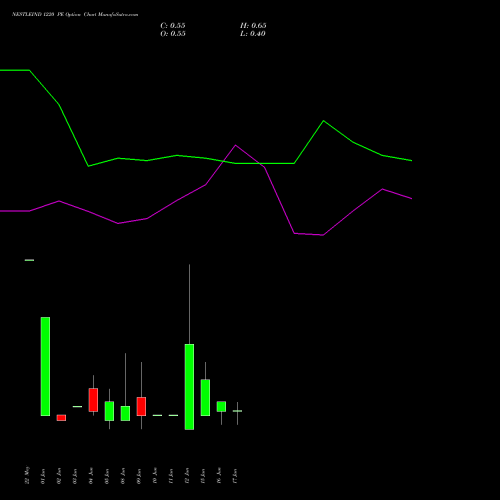
Task: Click the closing price C: 0.55 value
Action: pyautogui.click(x=173, y=26)
